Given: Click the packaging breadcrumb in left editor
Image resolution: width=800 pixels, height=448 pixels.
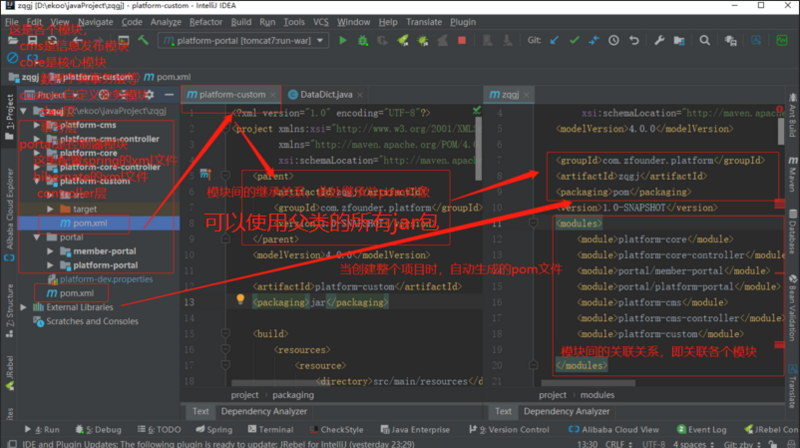Looking at the screenshot, I should [293, 395].
